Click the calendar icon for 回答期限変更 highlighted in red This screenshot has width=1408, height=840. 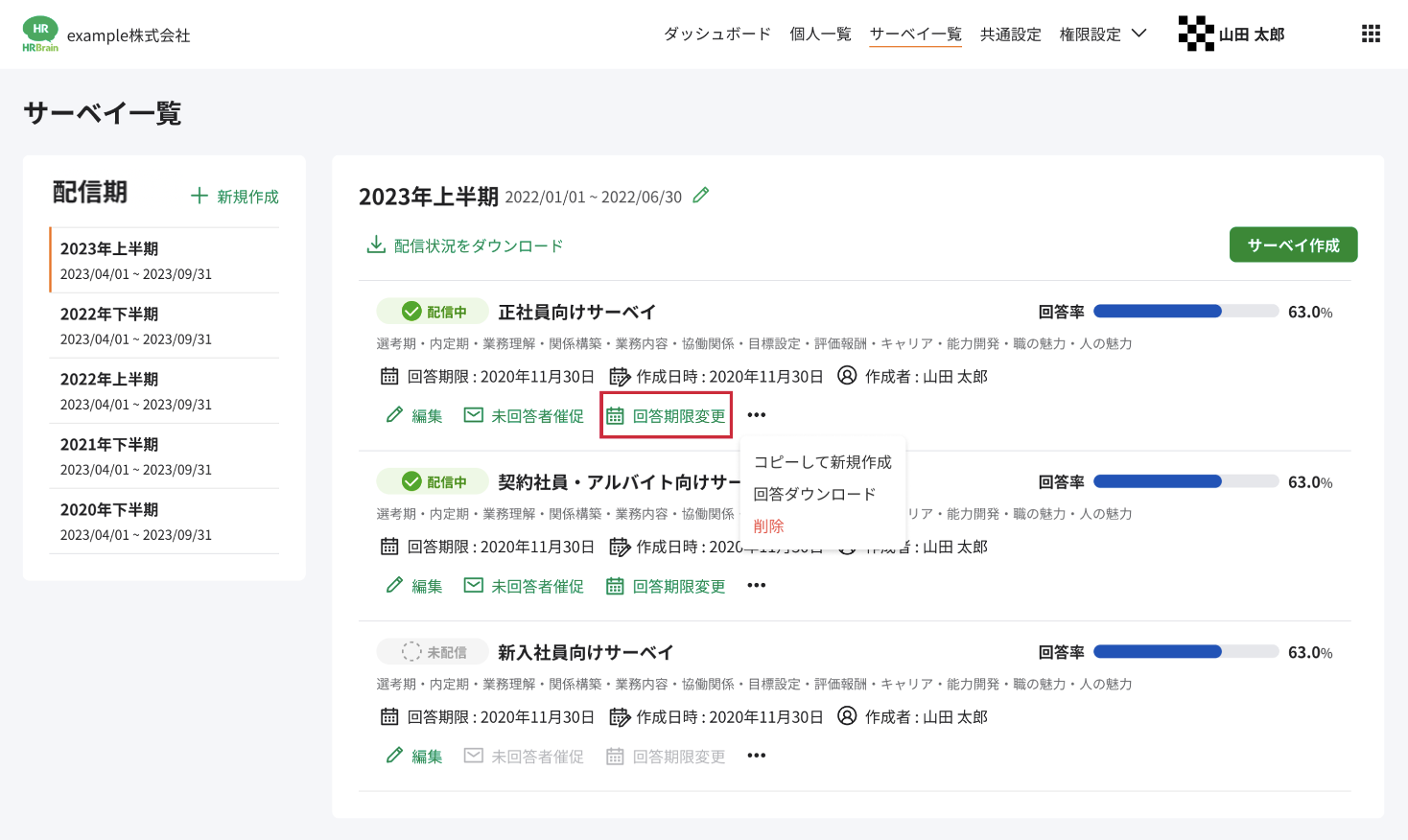pyautogui.click(x=614, y=414)
